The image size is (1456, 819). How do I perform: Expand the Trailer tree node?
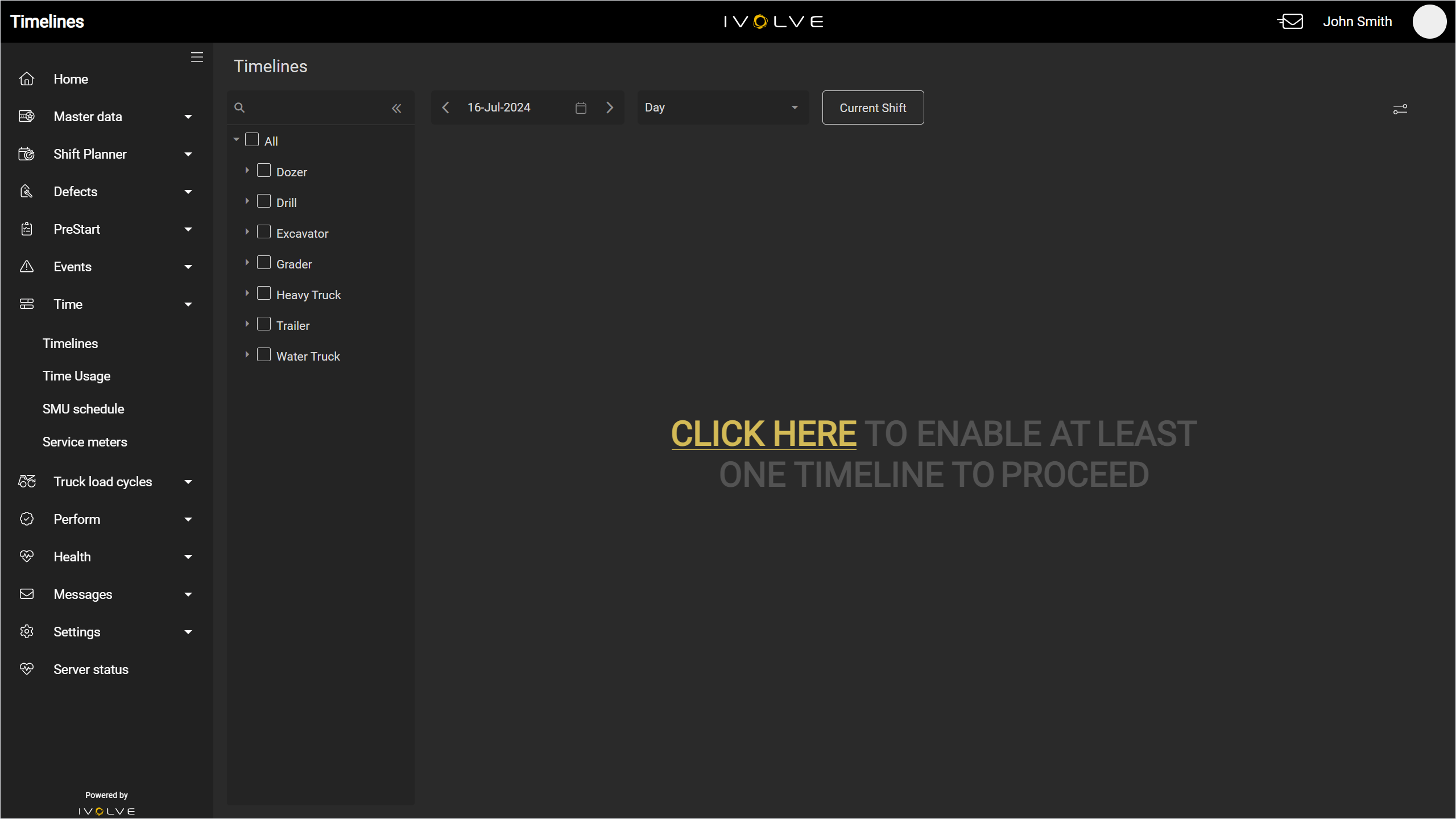[x=247, y=324]
